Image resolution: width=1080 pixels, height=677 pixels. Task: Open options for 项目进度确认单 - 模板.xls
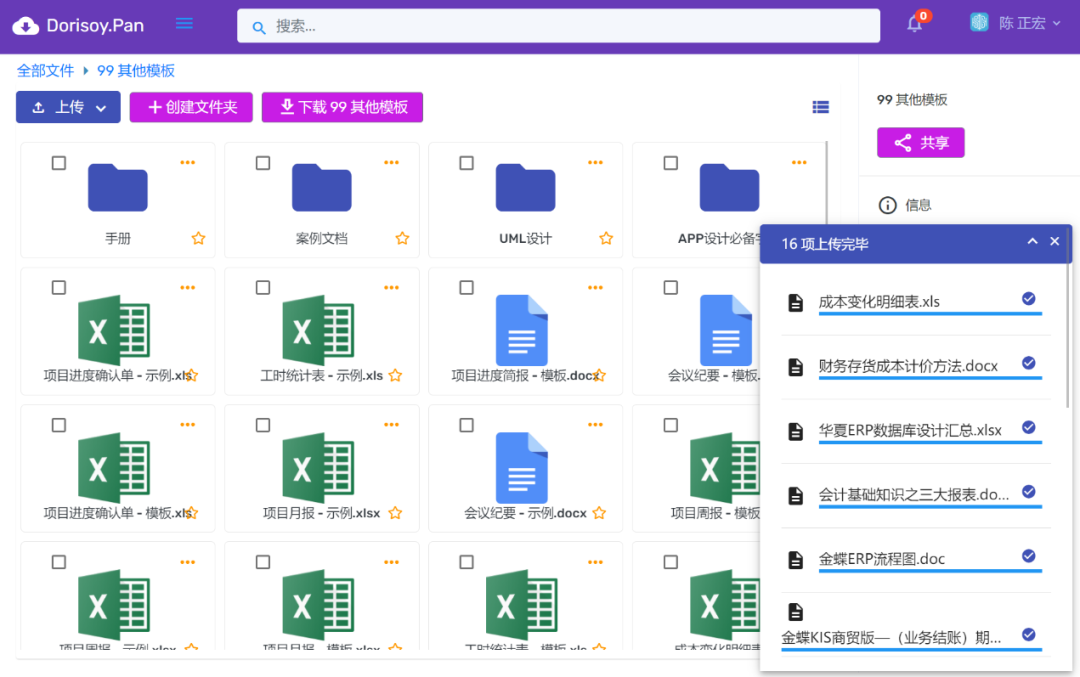click(x=187, y=424)
